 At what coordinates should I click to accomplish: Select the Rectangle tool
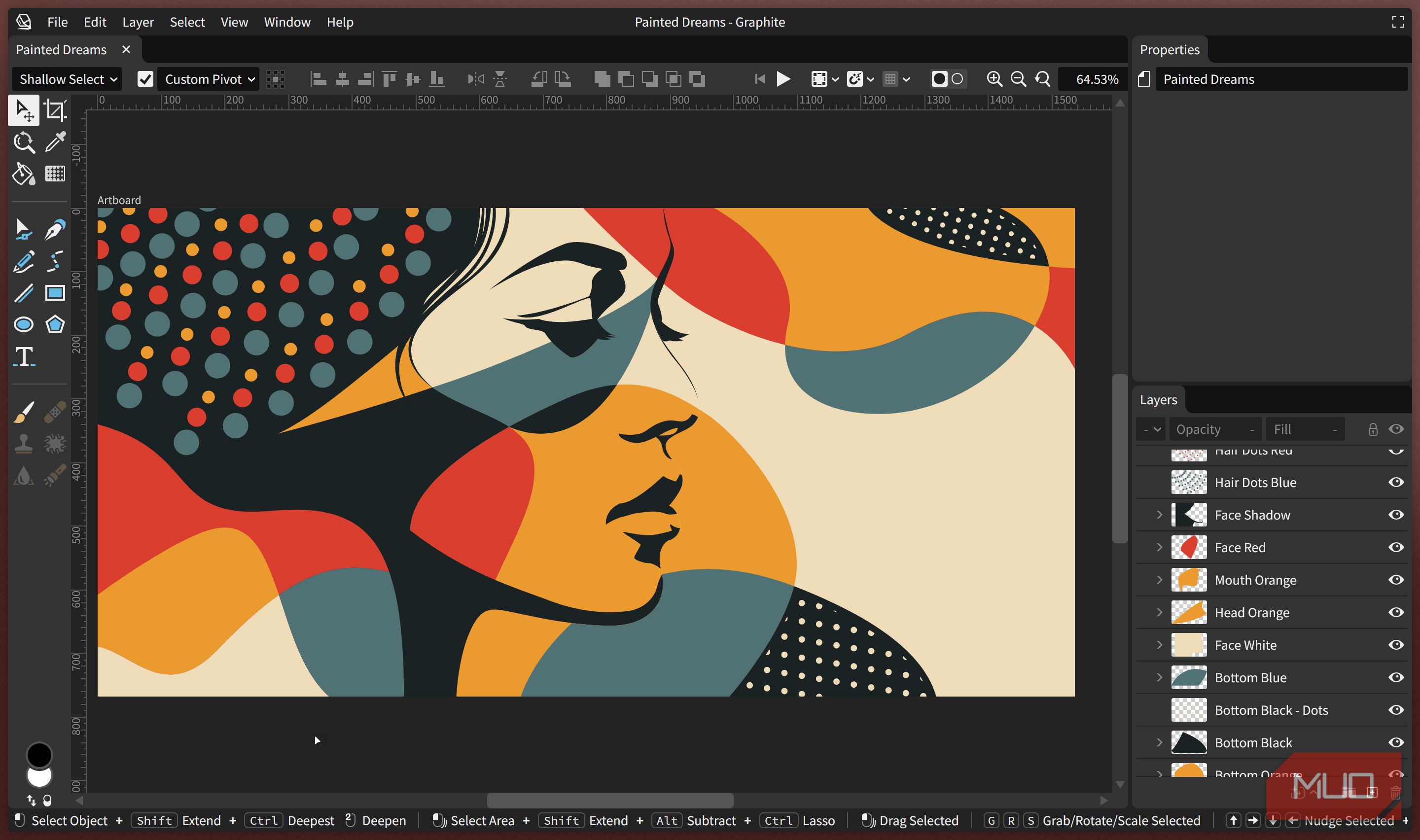tap(55, 293)
